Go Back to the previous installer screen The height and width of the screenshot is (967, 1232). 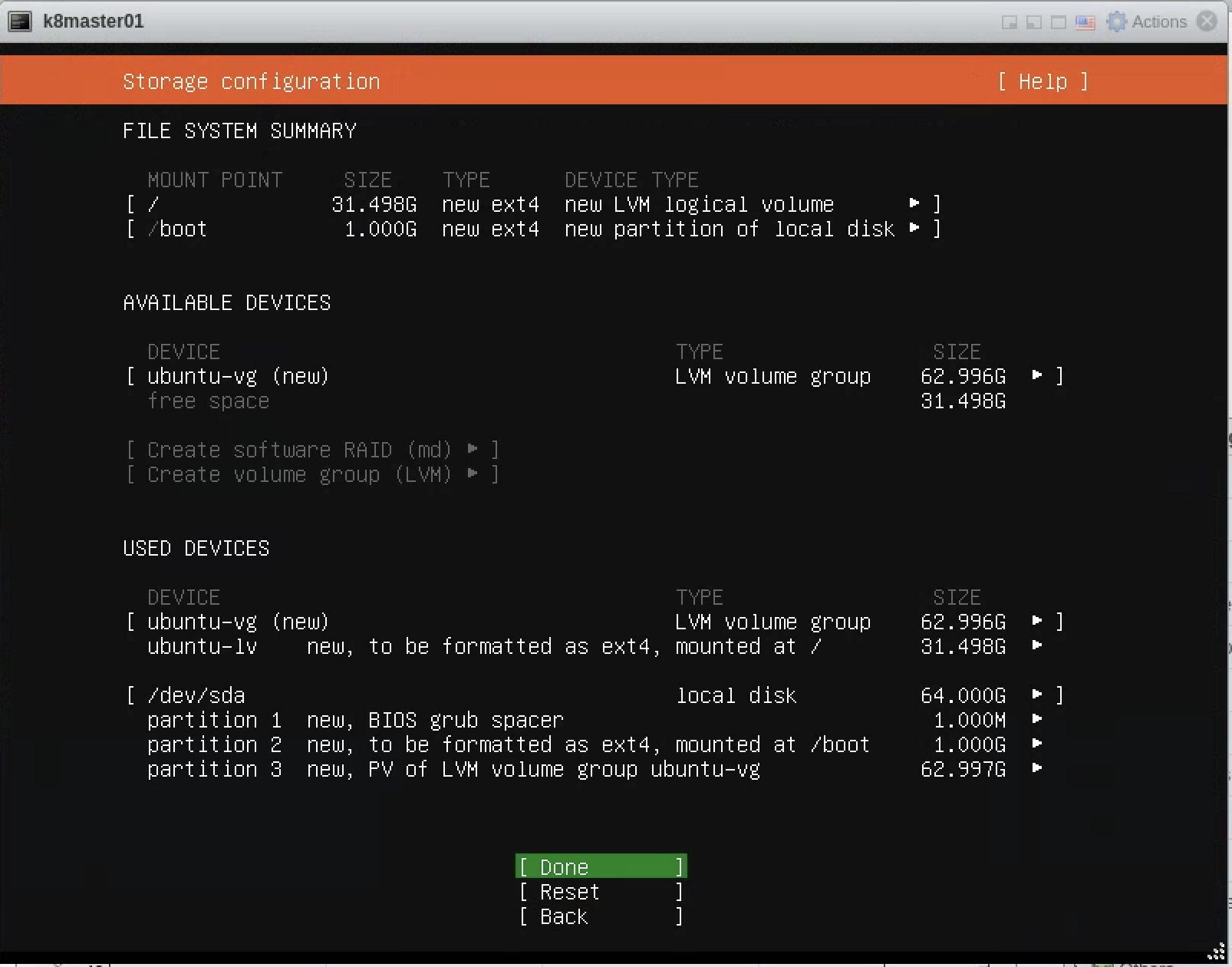601,916
